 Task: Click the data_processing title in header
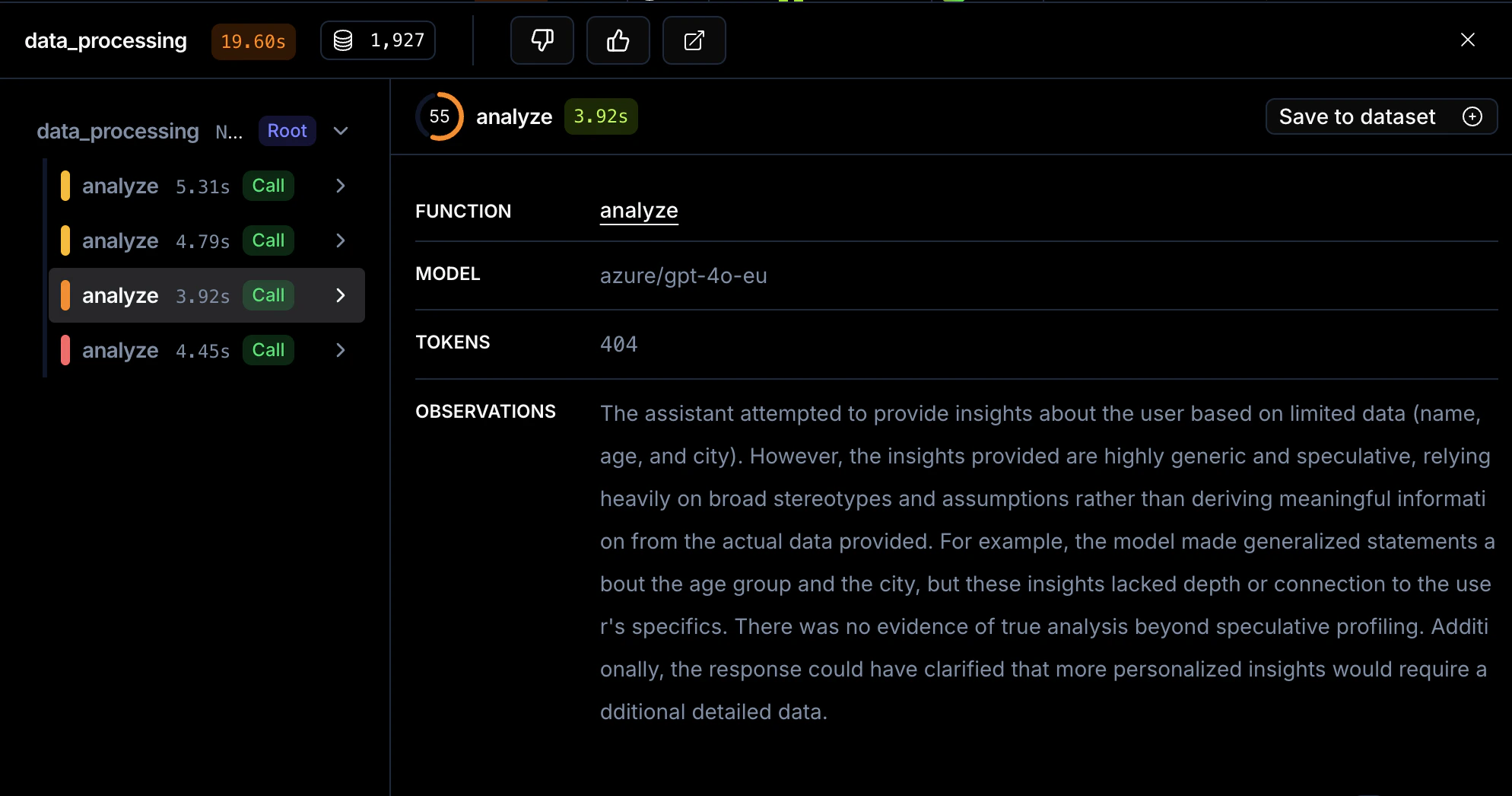(106, 41)
